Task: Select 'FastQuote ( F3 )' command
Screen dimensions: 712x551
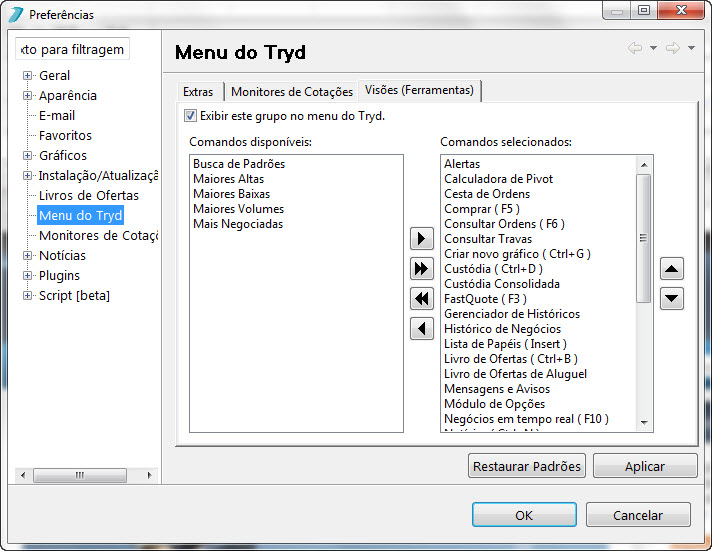Action: (485, 298)
